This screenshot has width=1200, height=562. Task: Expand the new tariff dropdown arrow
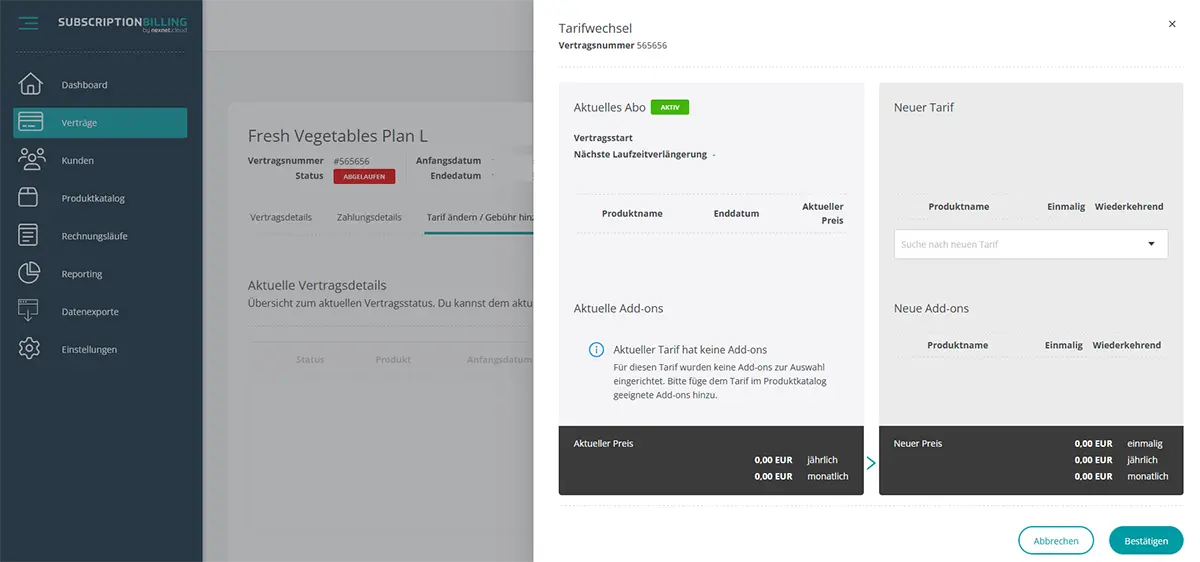(x=1151, y=244)
